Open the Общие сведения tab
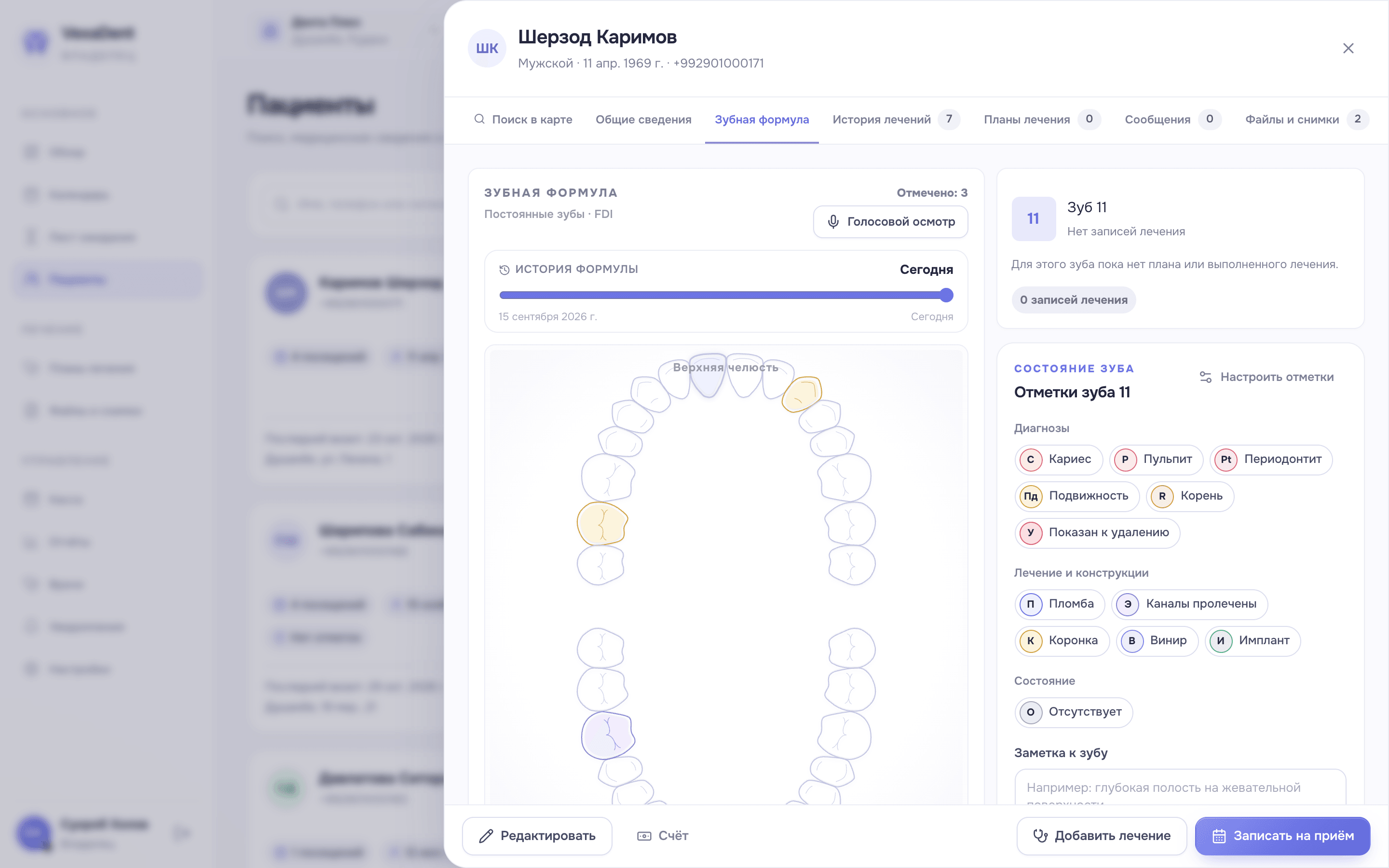 [x=643, y=120]
